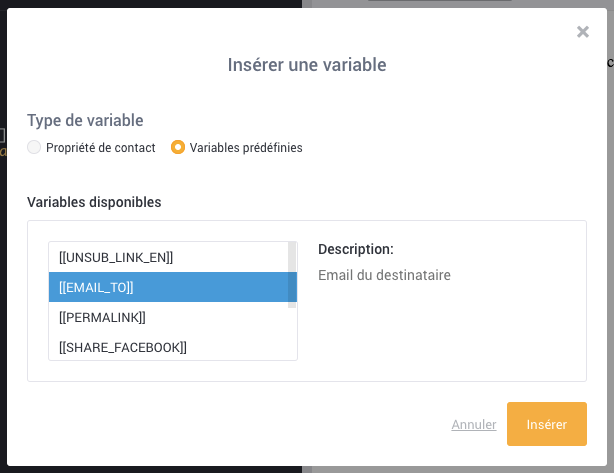Cancel with the Annuler link
Viewport: 614px width, 473px height.
pos(474,424)
